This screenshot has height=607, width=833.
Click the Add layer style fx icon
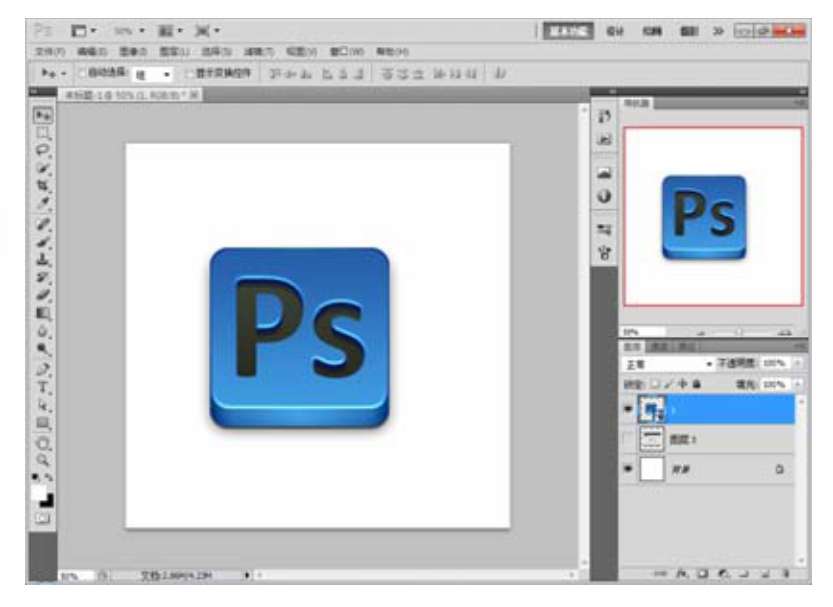pos(682,574)
